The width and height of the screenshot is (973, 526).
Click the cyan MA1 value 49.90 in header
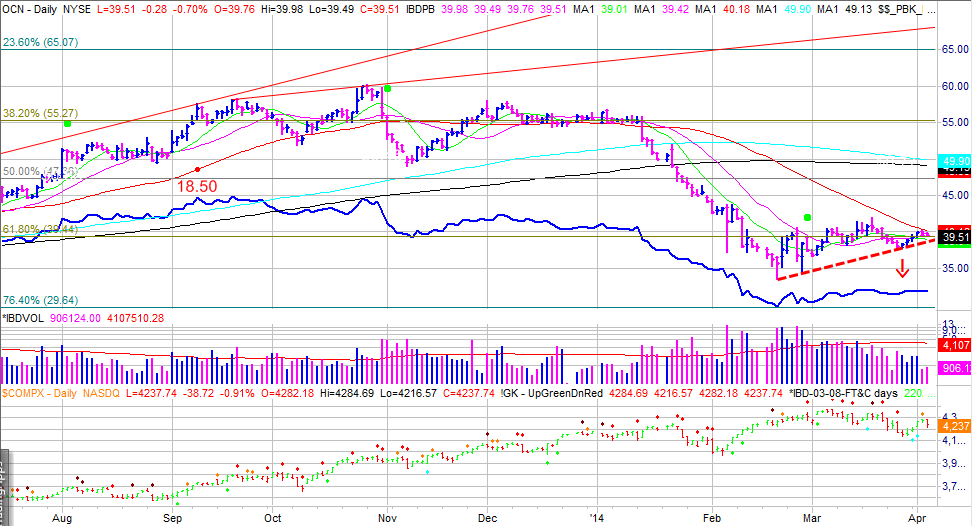(x=797, y=9)
